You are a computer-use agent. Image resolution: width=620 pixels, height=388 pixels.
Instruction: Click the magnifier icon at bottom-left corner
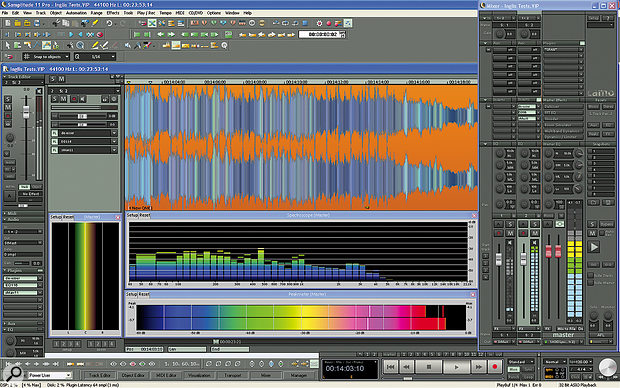[14, 372]
